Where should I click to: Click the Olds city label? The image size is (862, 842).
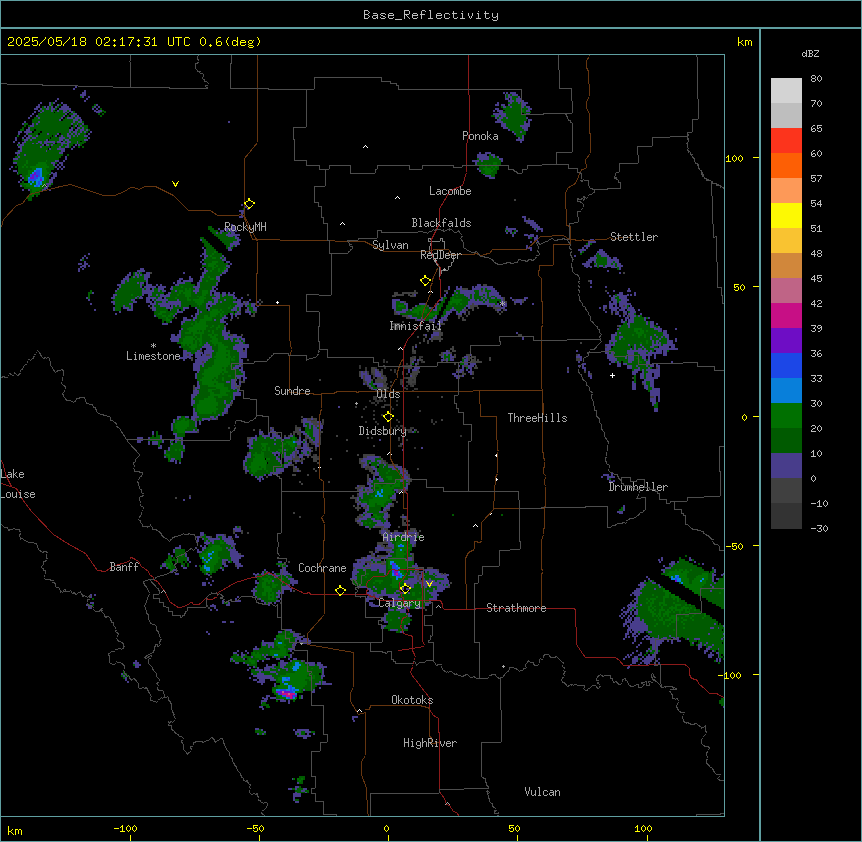(x=388, y=394)
